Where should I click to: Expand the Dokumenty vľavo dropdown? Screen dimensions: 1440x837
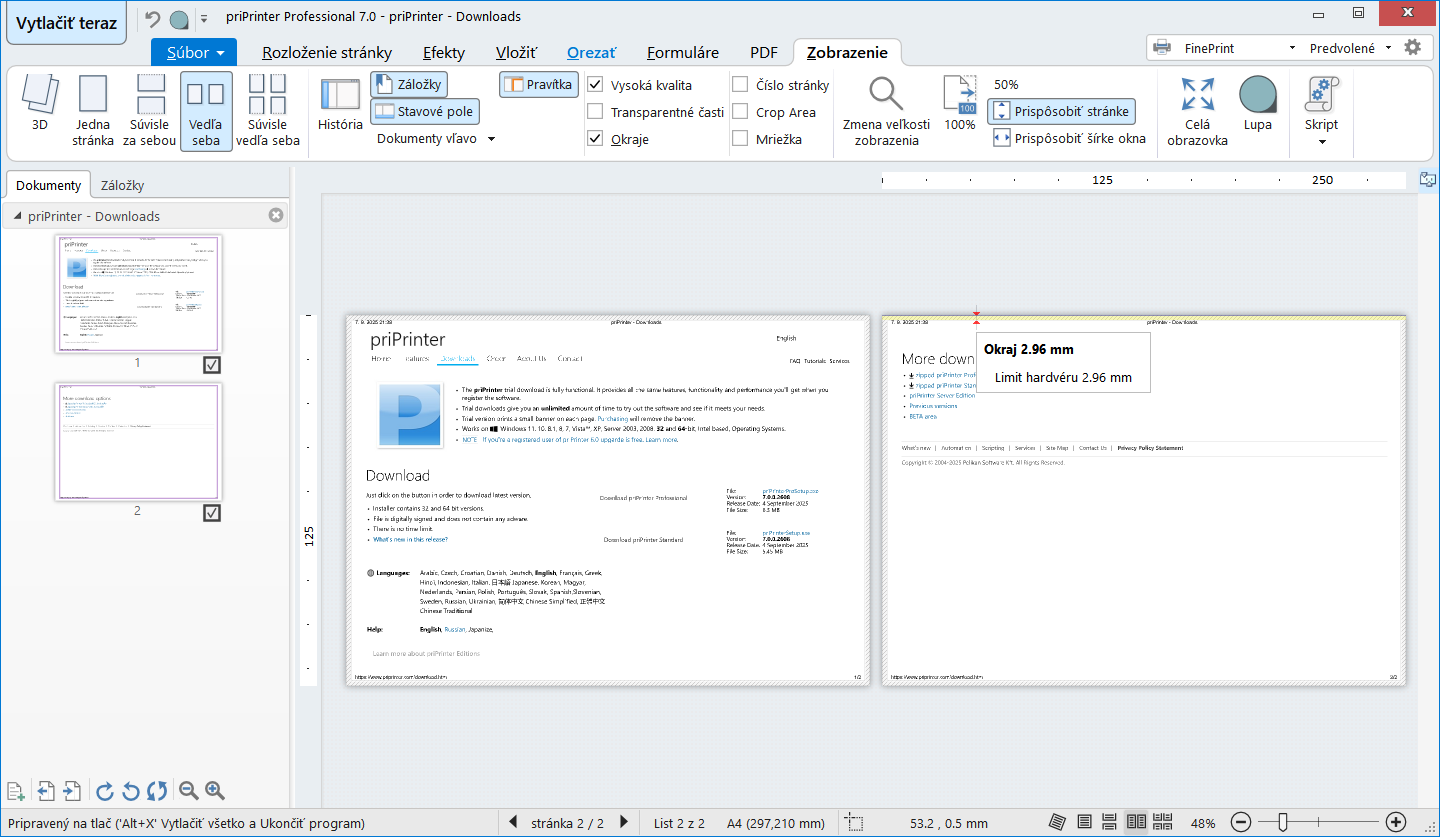(491, 139)
